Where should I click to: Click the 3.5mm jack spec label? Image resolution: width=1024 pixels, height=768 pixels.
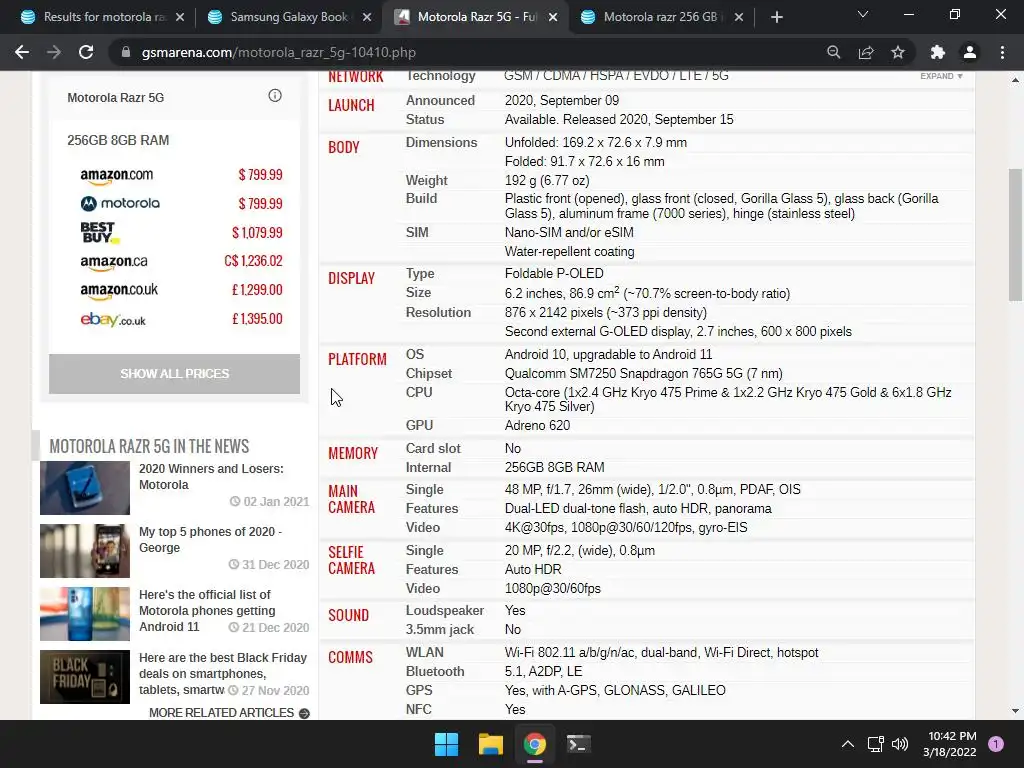[x=440, y=630]
